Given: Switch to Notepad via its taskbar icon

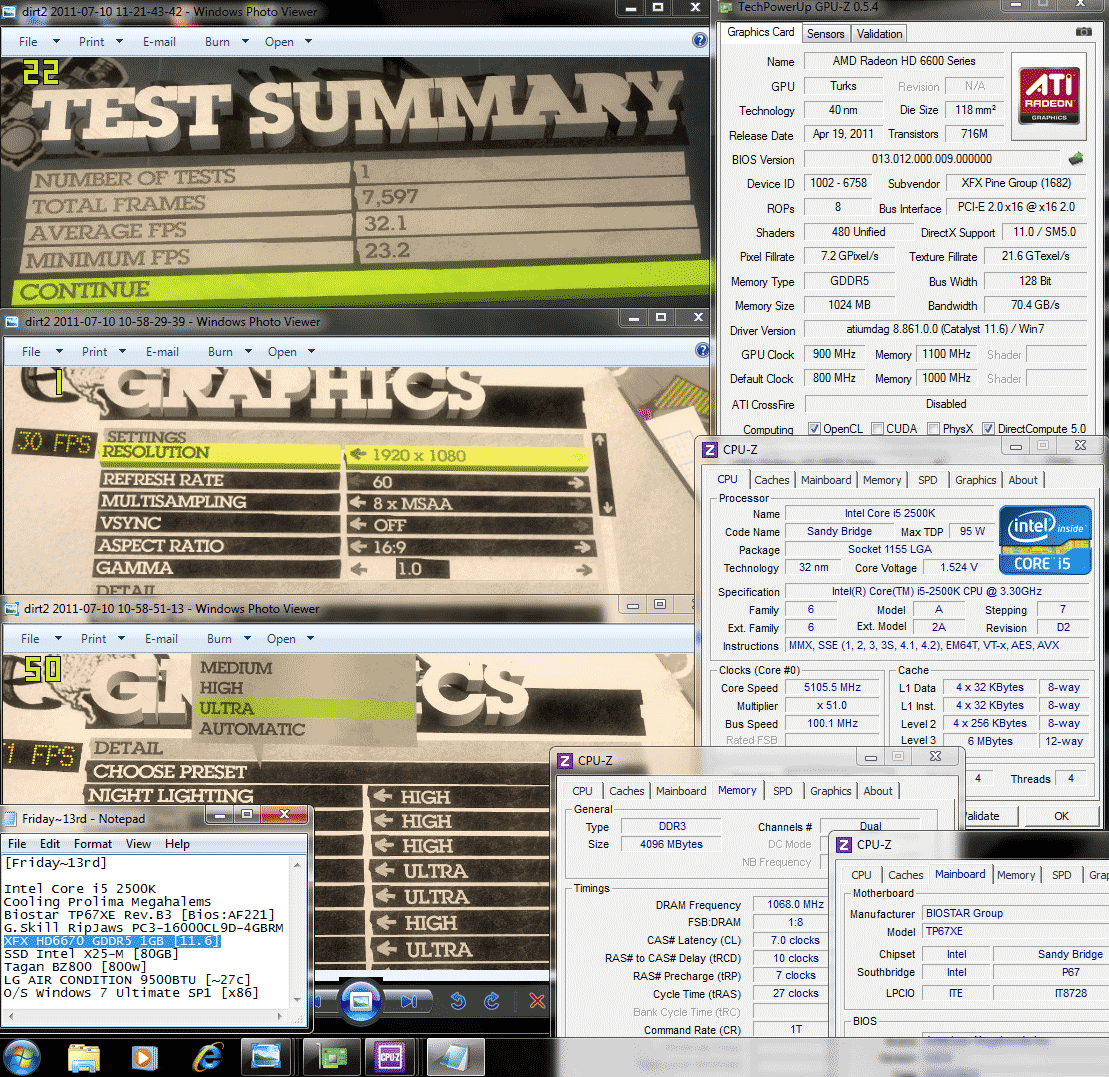Looking at the screenshot, I should click(x=453, y=1058).
